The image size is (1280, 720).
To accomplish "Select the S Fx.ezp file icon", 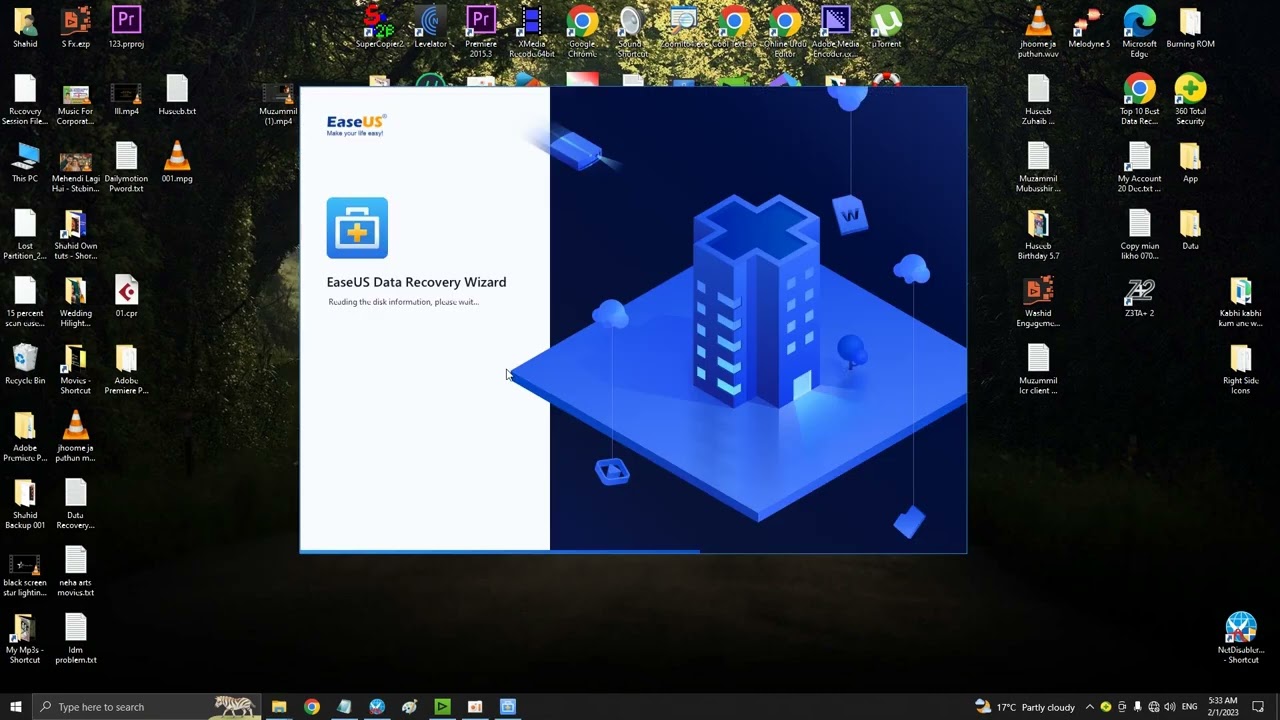I will 75,27.
